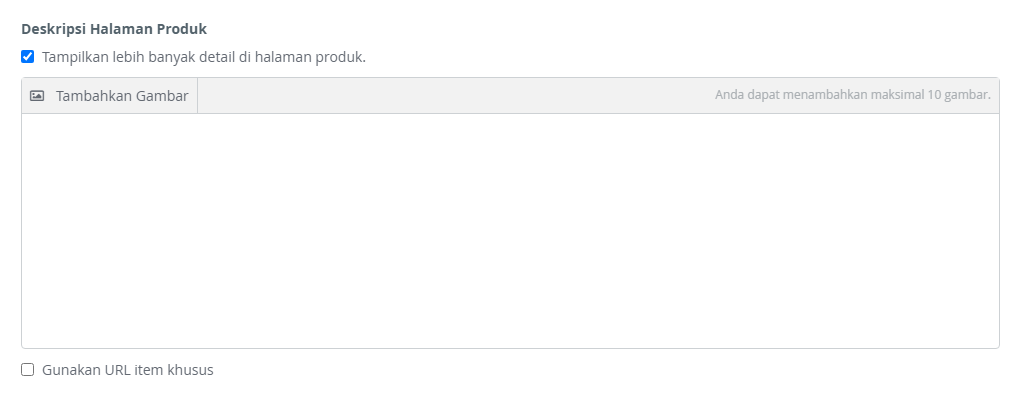Click the 'Gunakan URL item khusus' label text
The height and width of the screenshot is (396, 1016).
point(128,370)
